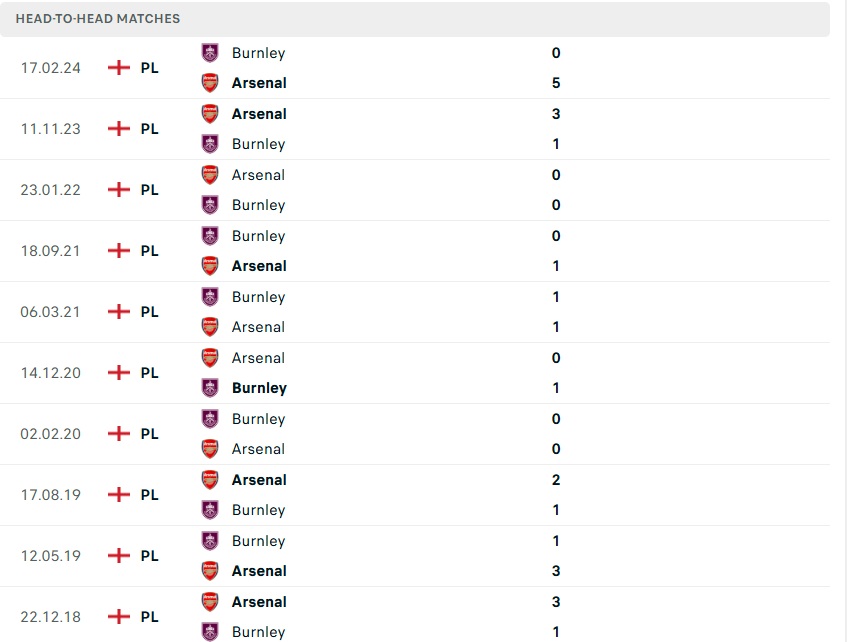847x642 pixels.
Task: Click Burnley crest in 14.12.20 match
Action: tap(210, 388)
